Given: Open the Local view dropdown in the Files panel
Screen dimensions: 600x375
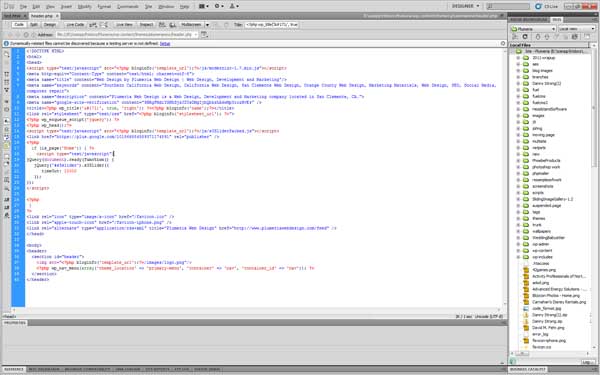Looking at the screenshot, I should 577,29.
